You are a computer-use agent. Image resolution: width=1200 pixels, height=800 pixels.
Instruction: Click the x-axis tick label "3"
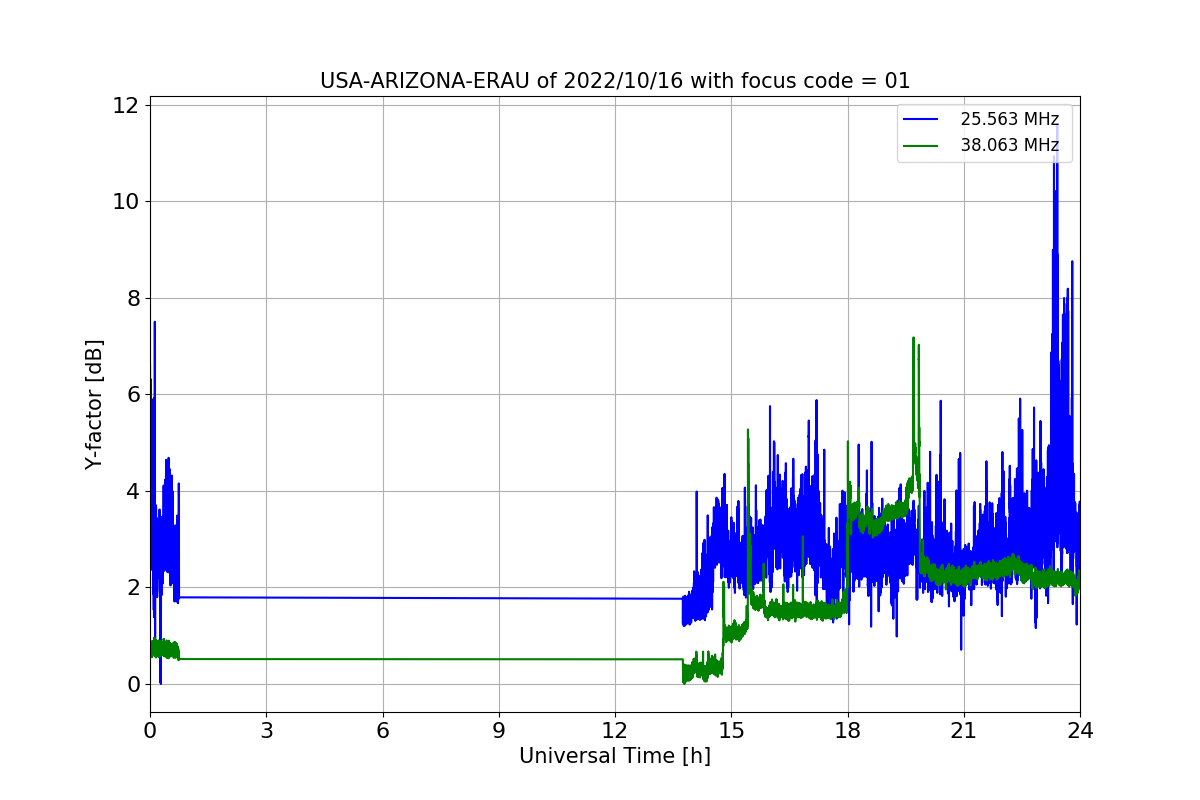tap(266, 731)
